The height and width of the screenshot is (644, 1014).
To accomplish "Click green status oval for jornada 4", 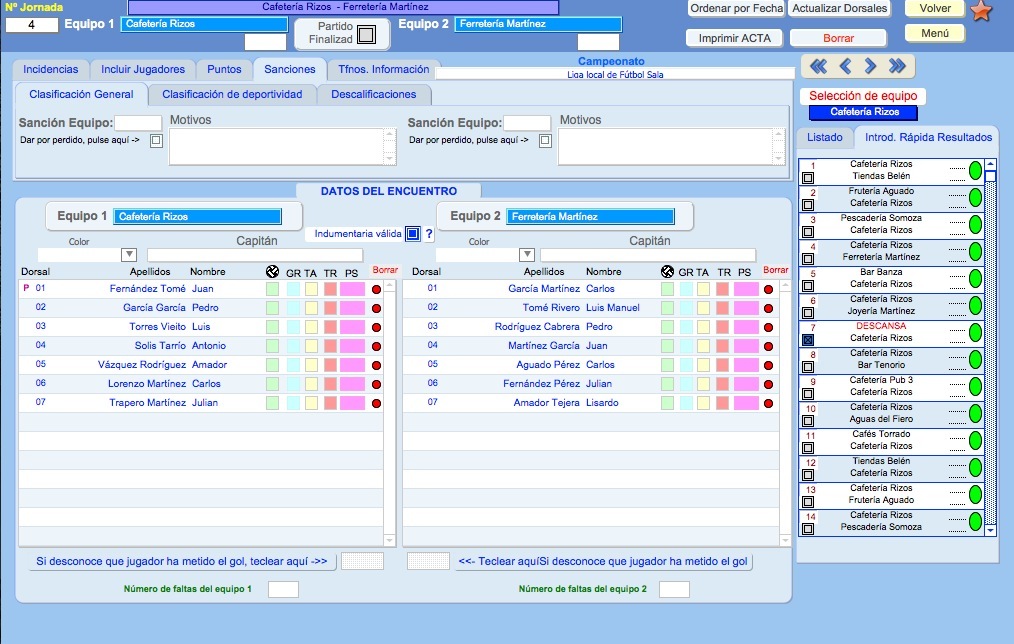I will [975, 252].
